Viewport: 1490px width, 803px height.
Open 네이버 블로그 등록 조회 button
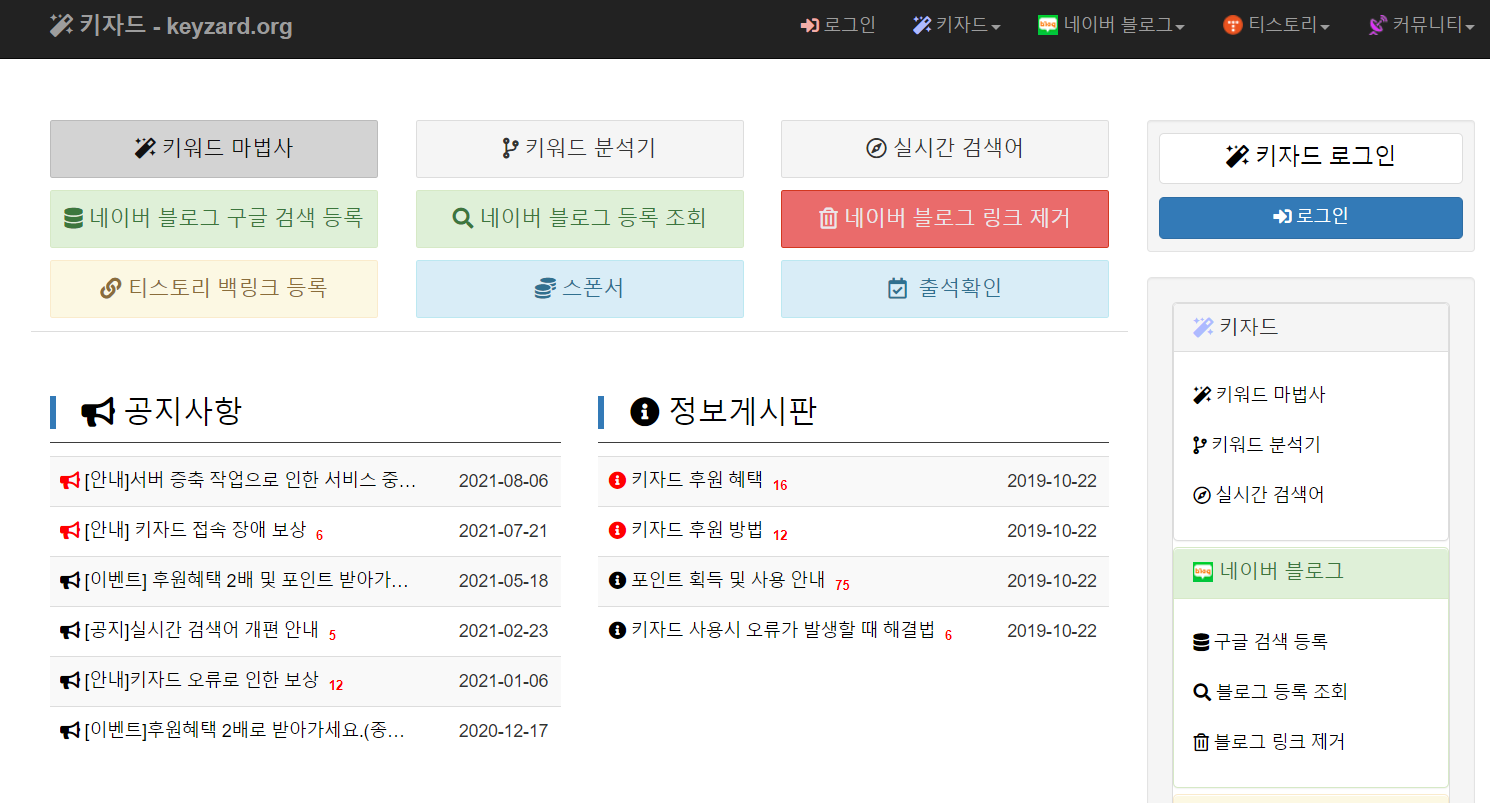pyautogui.click(x=580, y=218)
